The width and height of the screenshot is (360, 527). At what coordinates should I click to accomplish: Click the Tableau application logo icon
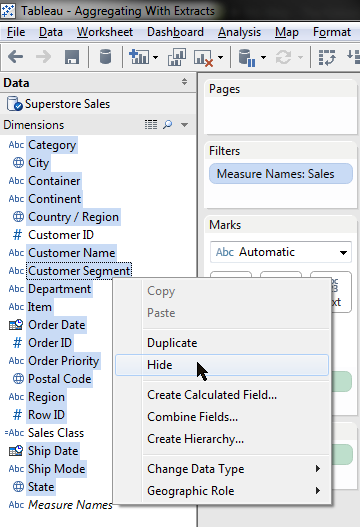[x=8, y=11]
